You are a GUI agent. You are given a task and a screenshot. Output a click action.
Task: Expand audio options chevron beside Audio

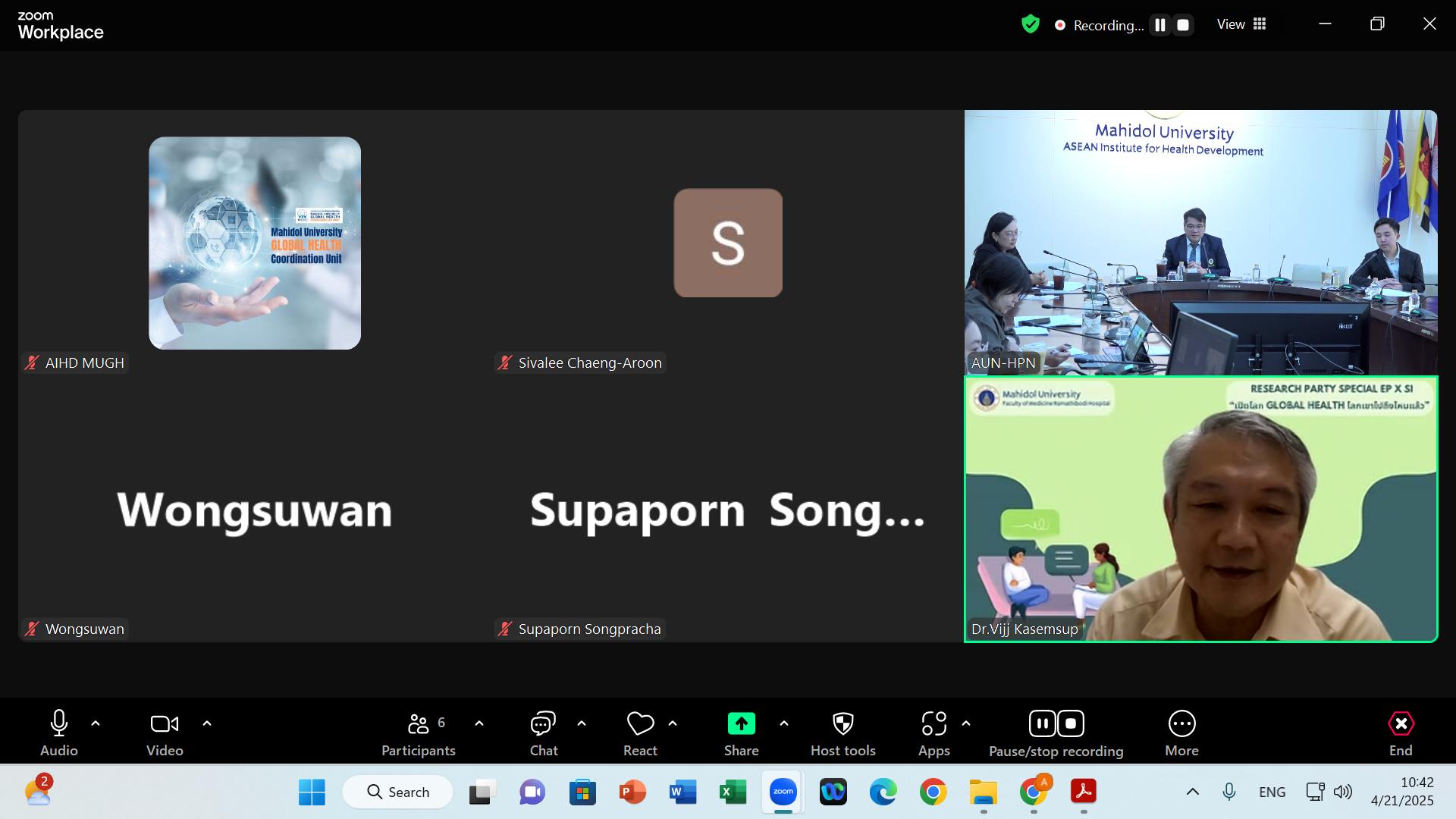96,723
